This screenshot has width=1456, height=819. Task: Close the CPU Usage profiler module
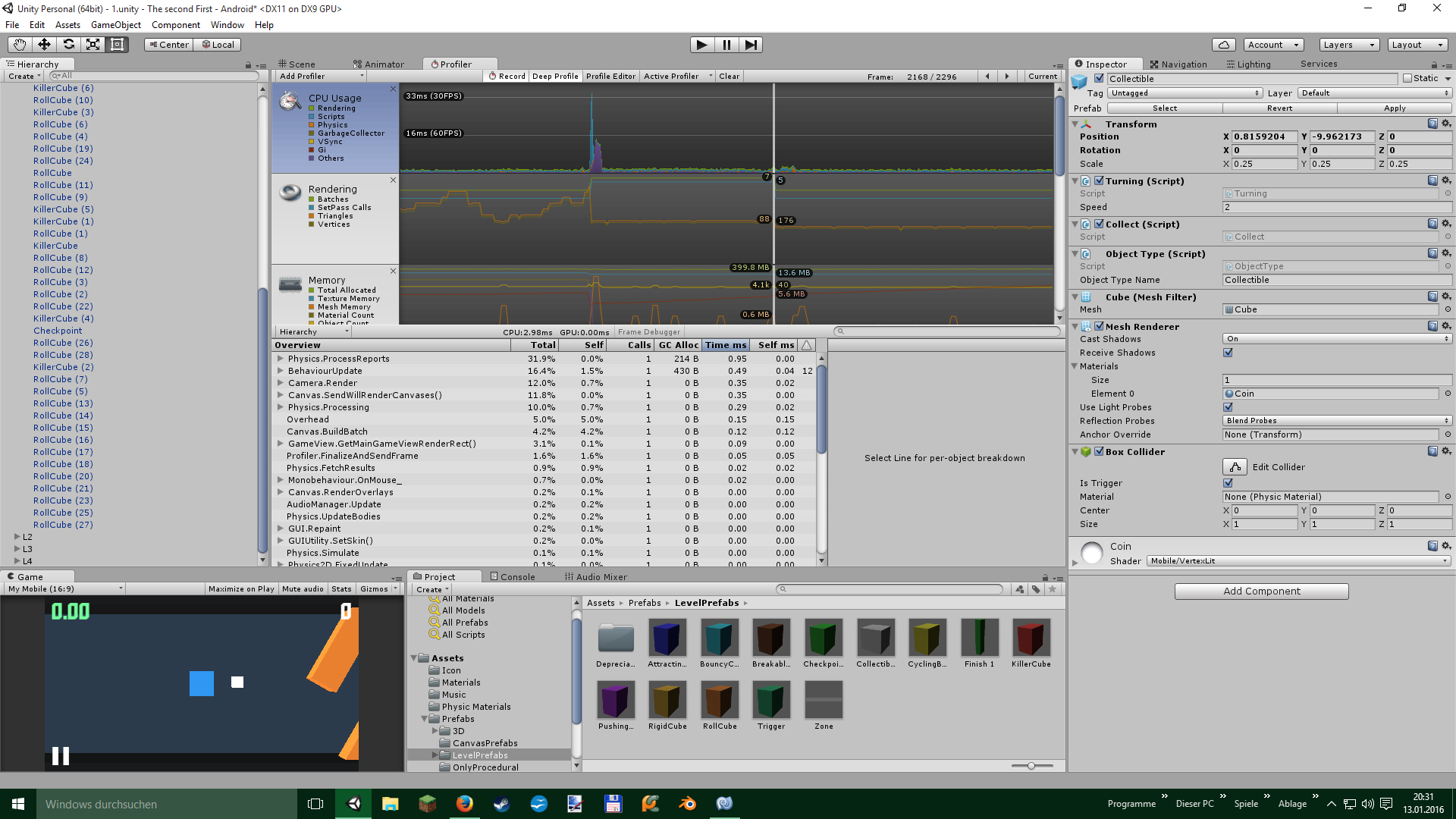tap(393, 89)
